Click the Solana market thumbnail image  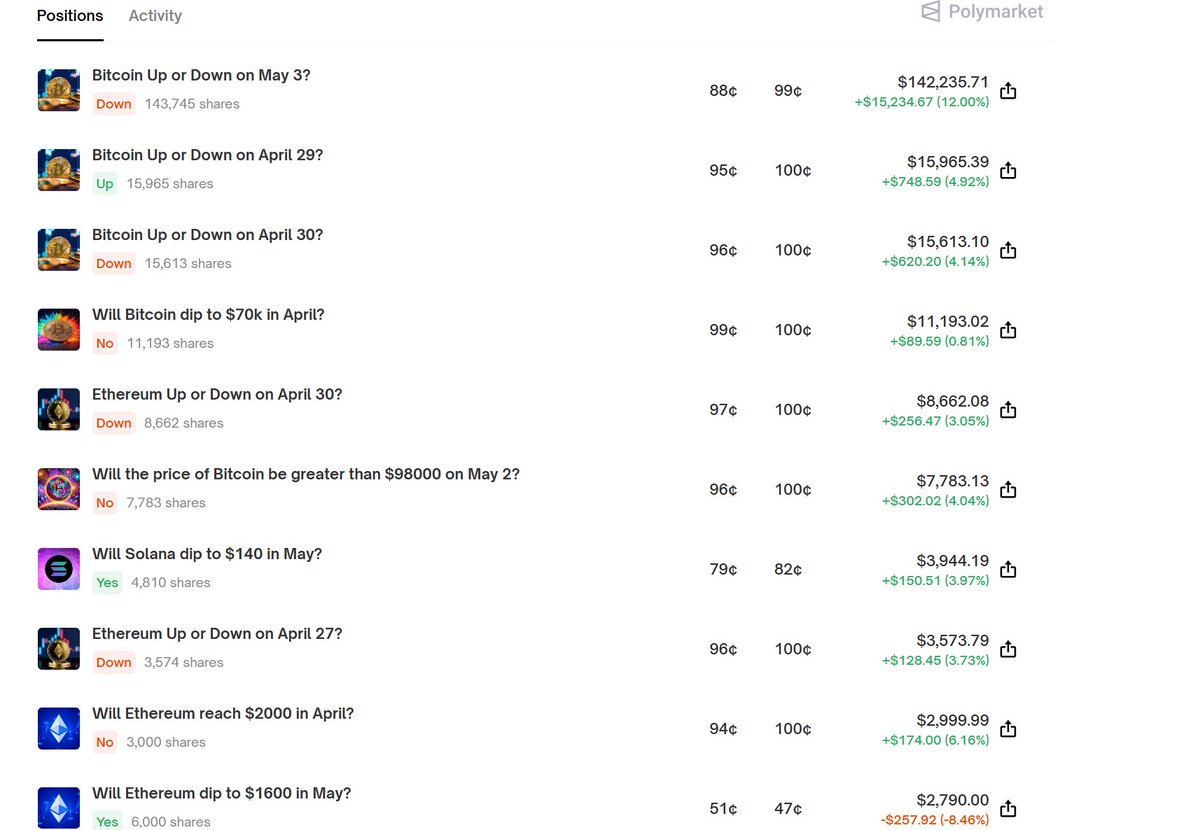[58, 569]
